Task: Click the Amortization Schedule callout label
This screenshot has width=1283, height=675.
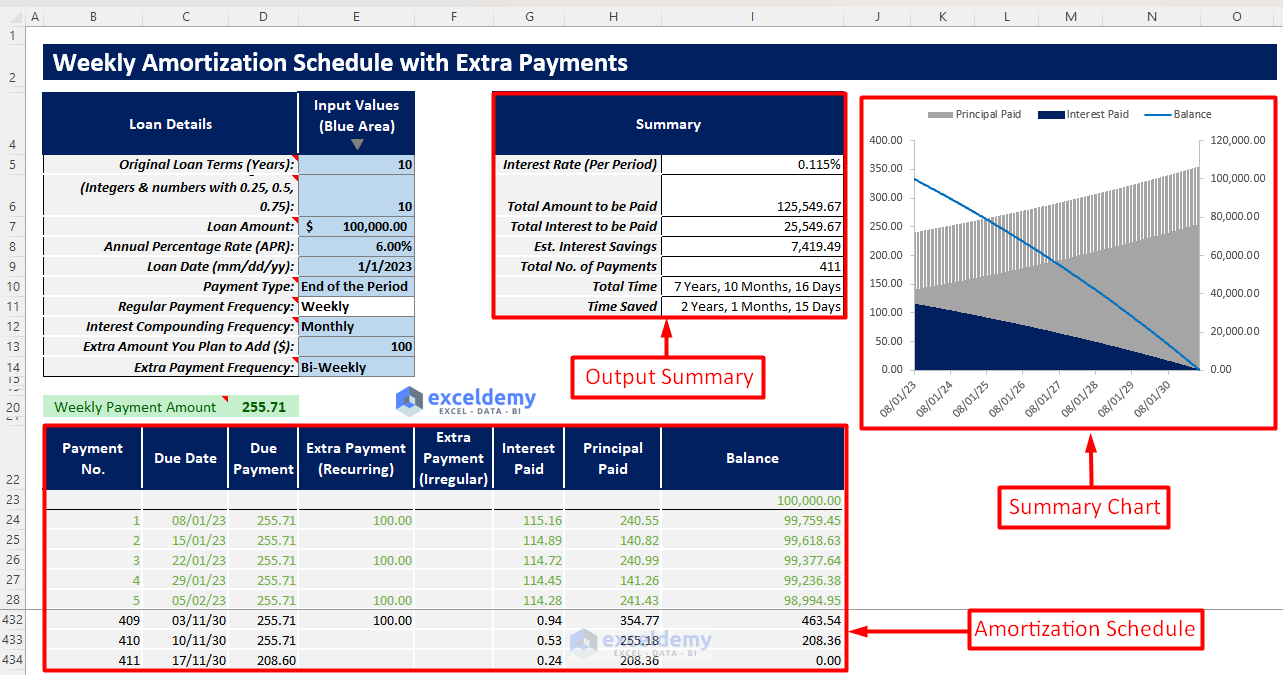Action: coord(1085,630)
